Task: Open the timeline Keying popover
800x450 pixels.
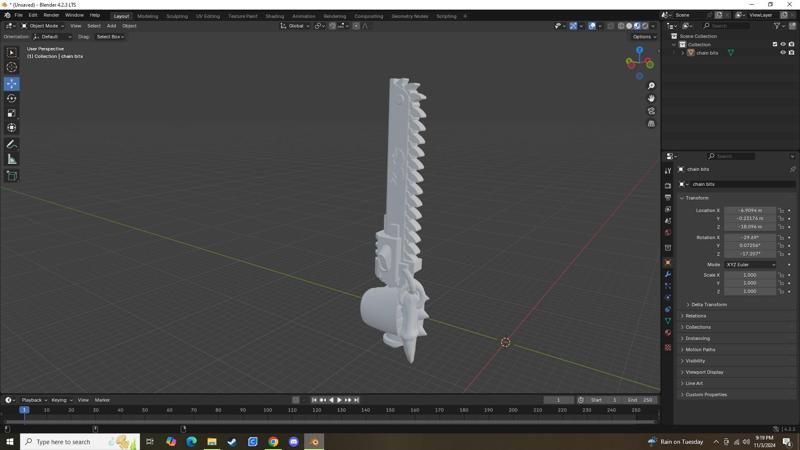Action: tap(62, 400)
